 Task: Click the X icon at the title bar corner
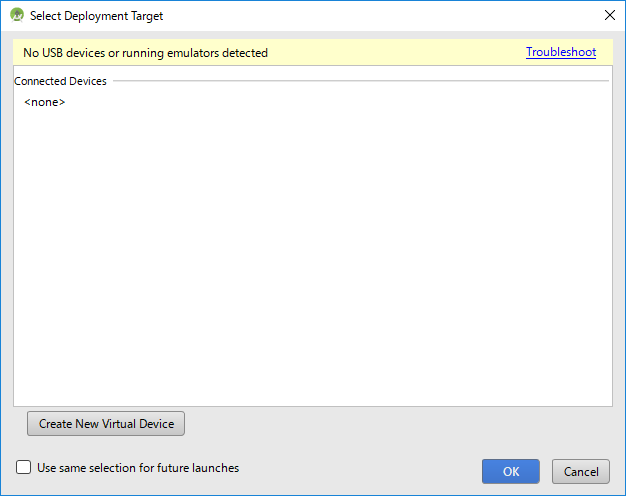[610, 16]
